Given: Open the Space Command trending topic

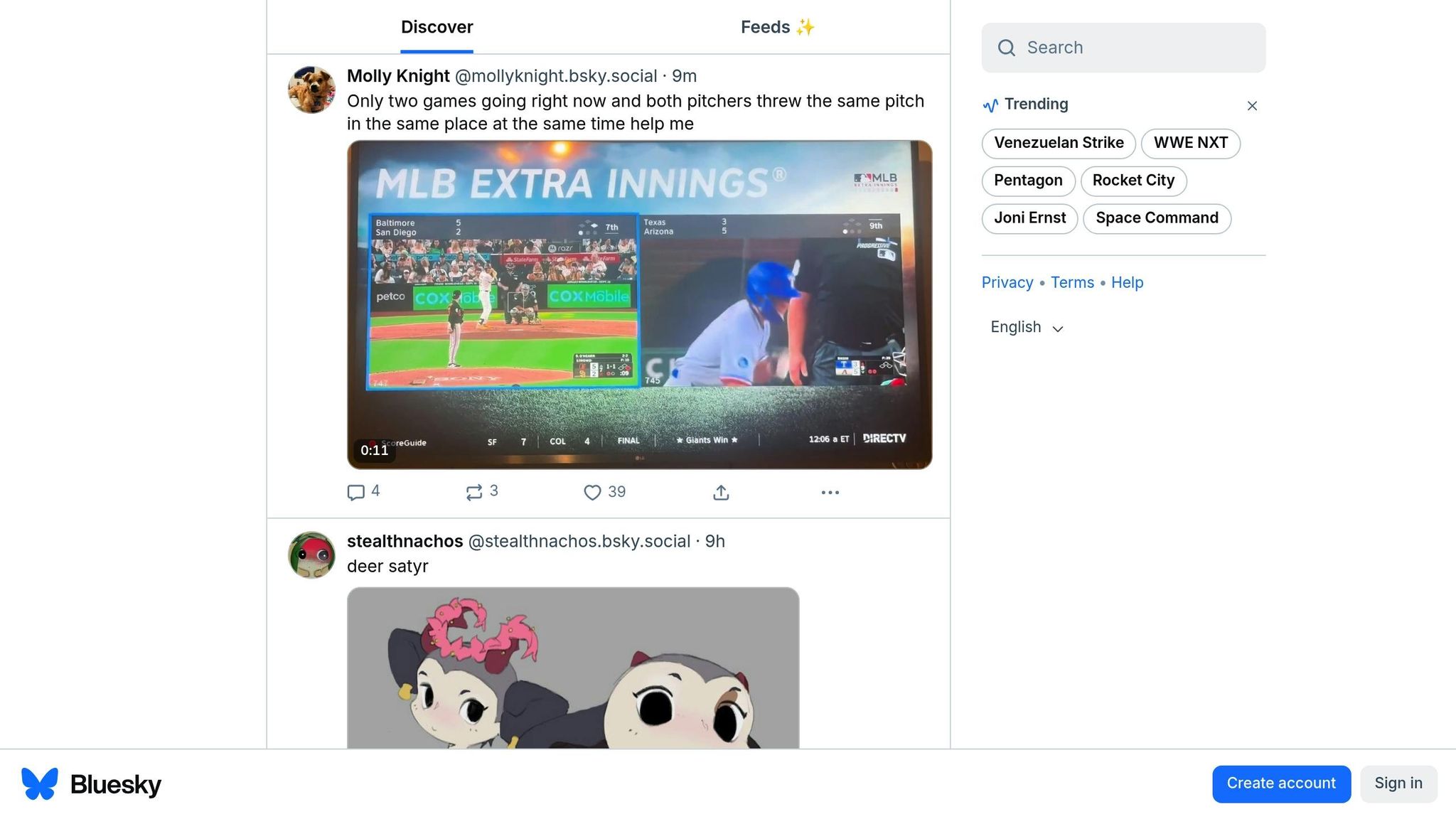Looking at the screenshot, I should [1157, 218].
